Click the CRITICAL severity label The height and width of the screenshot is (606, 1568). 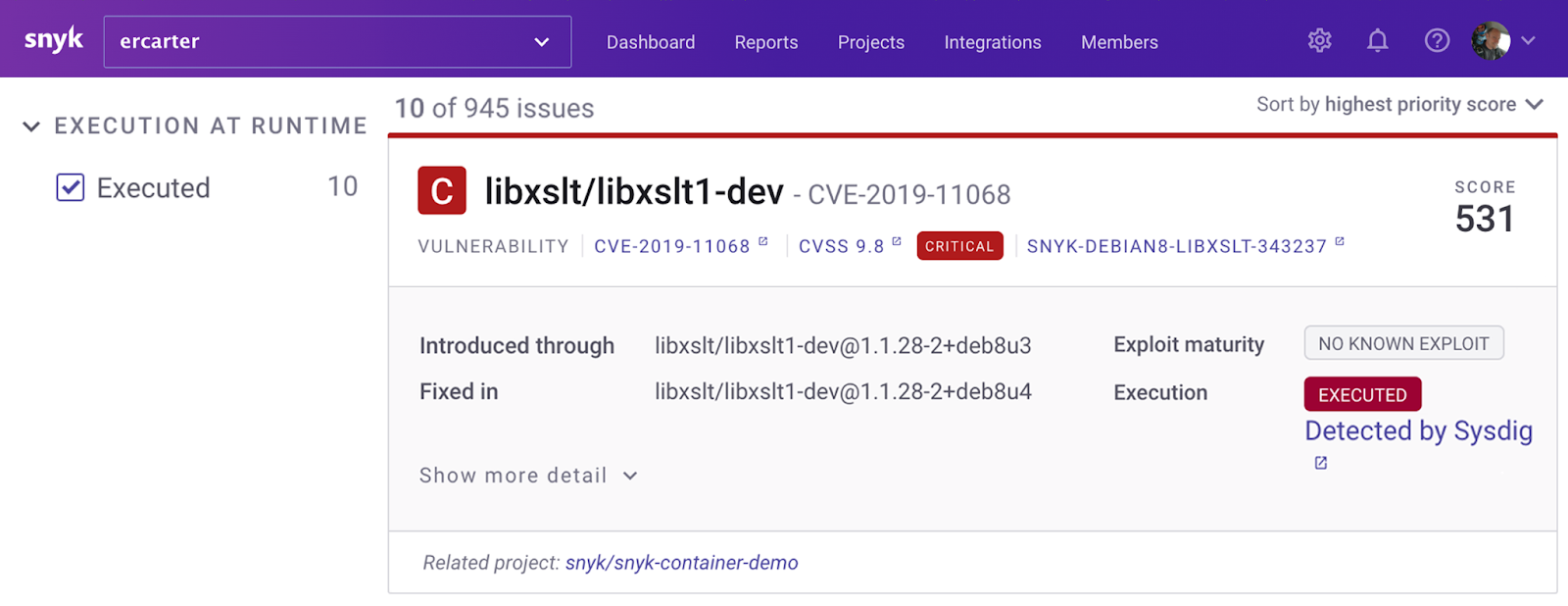(959, 246)
